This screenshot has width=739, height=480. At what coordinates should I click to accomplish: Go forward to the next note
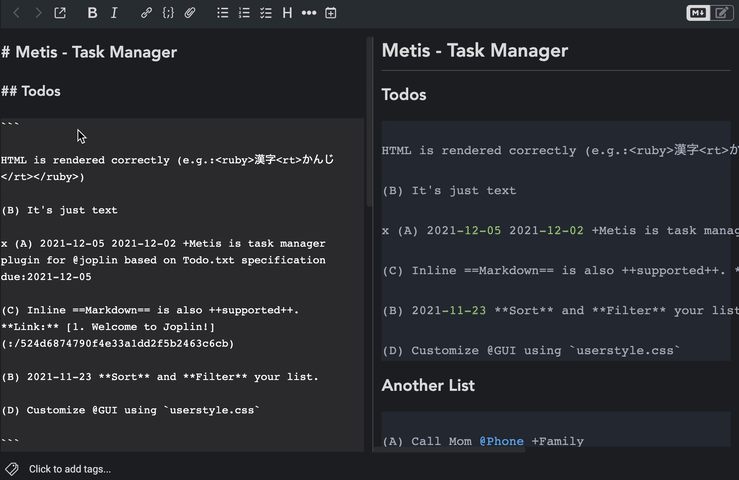[x=38, y=13]
